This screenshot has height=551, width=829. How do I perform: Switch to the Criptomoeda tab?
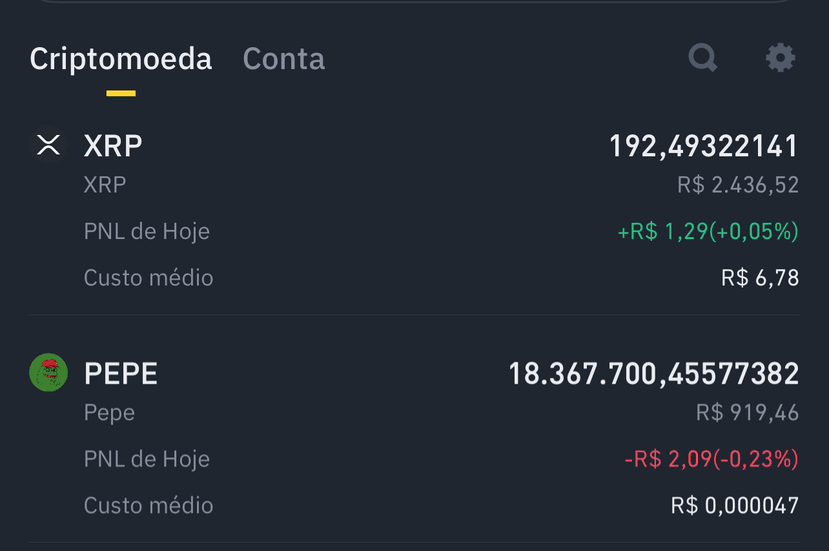(x=121, y=58)
